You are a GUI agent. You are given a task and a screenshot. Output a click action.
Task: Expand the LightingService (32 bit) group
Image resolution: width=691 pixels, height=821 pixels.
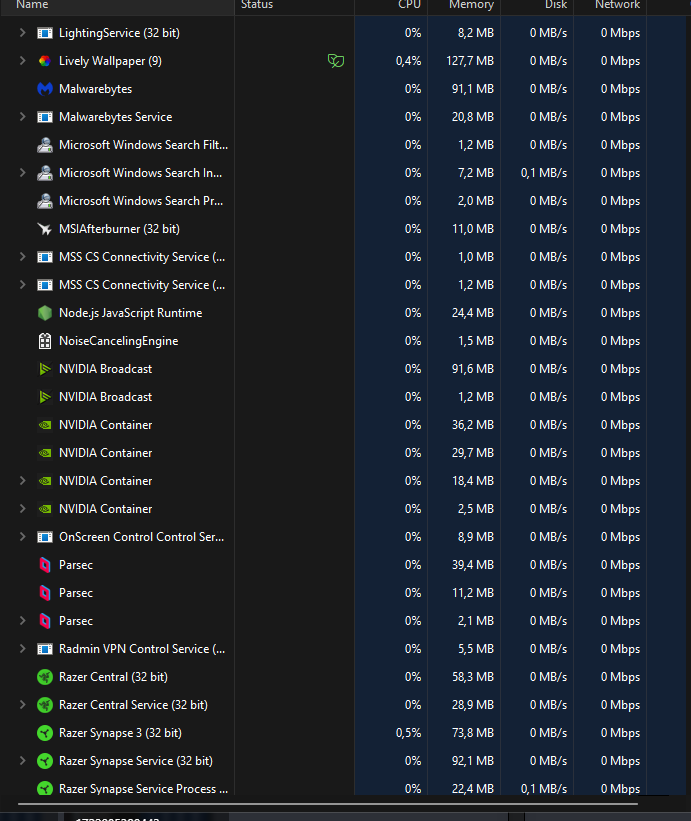pyautogui.click(x=23, y=33)
